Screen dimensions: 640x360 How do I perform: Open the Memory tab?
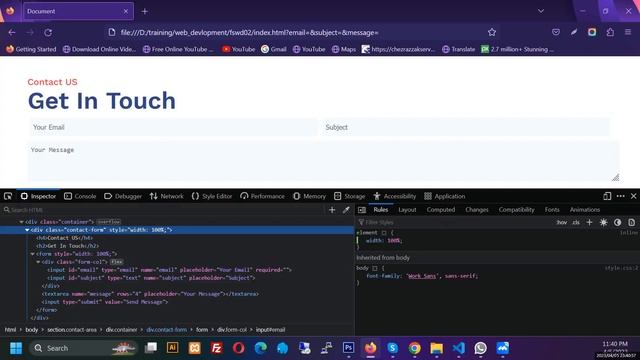(309, 196)
